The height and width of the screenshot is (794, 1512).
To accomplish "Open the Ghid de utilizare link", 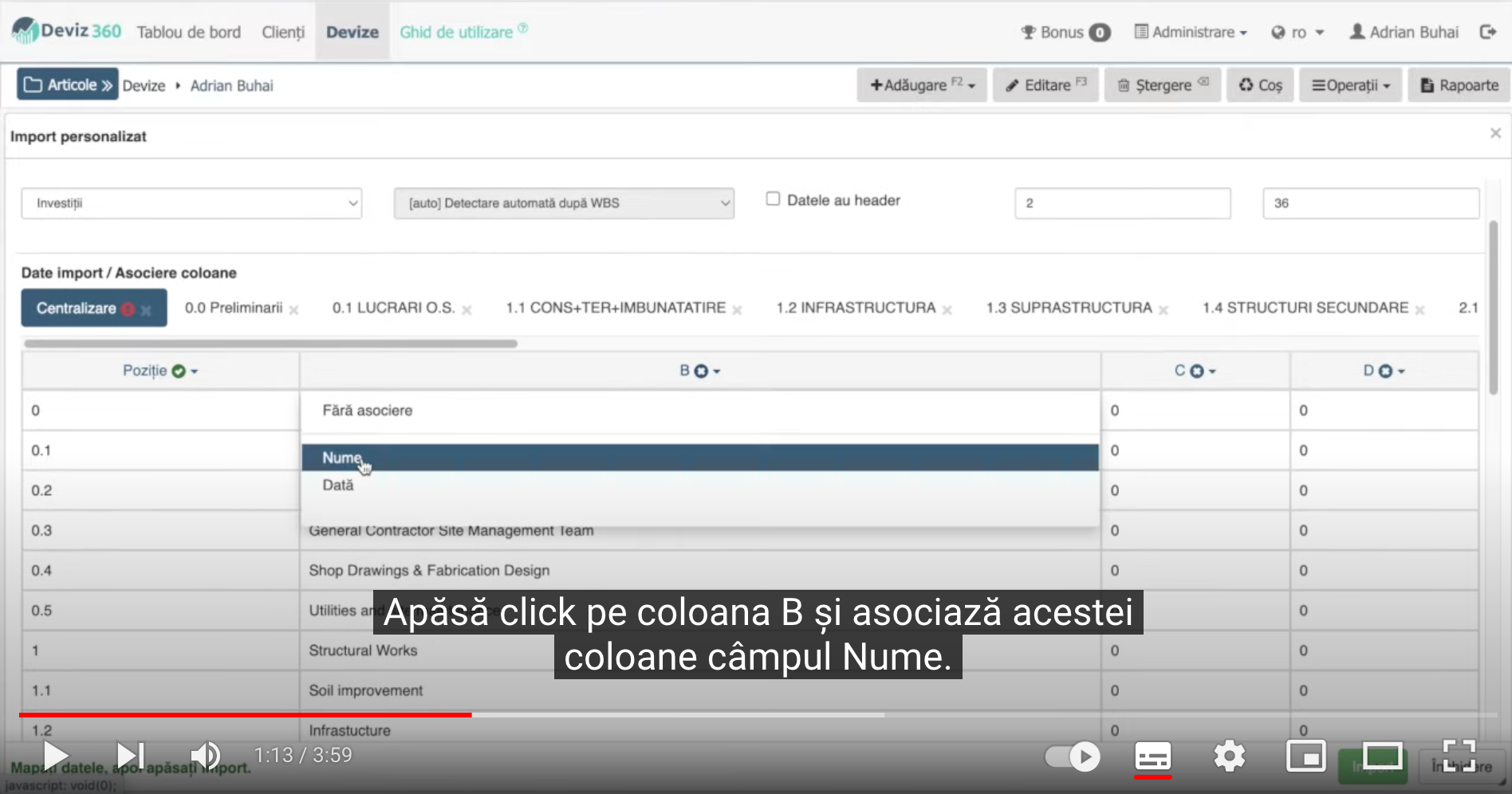I will pyautogui.click(x=456, y=32).
